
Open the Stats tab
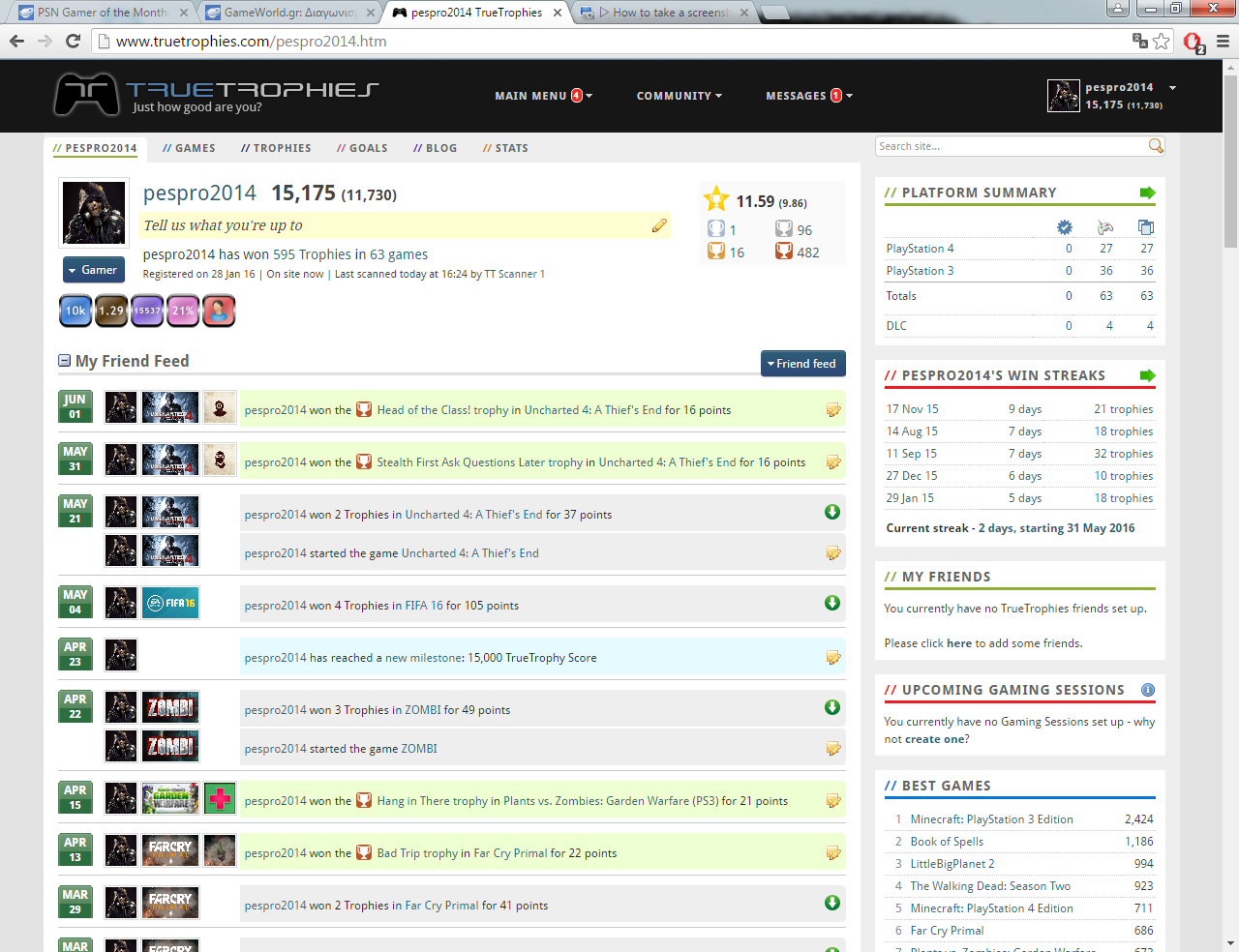click(505, 148)
